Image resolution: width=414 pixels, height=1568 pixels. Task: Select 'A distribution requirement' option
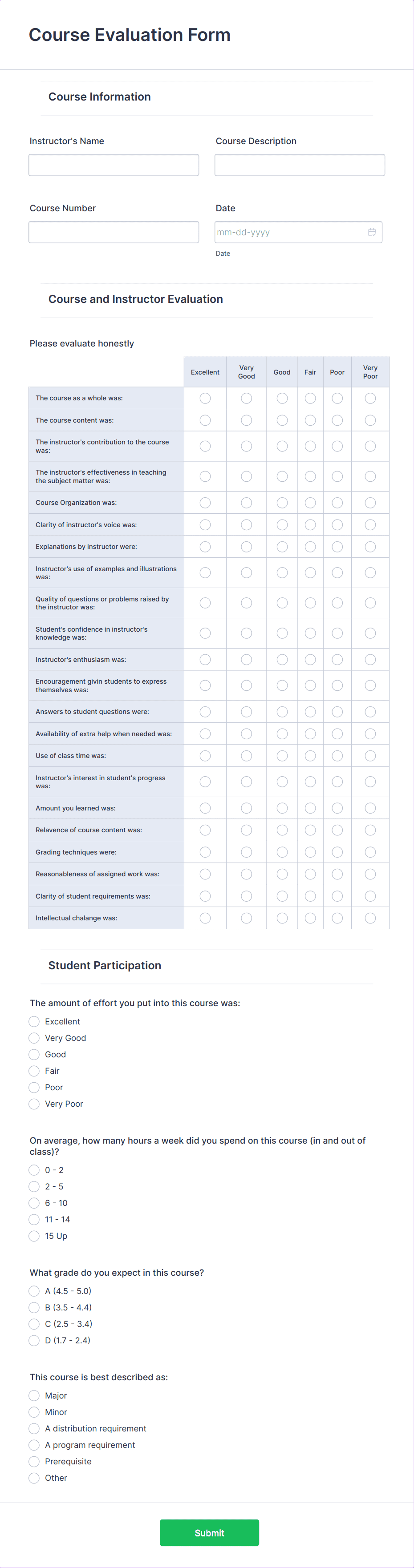click(x=34, y=1429)
